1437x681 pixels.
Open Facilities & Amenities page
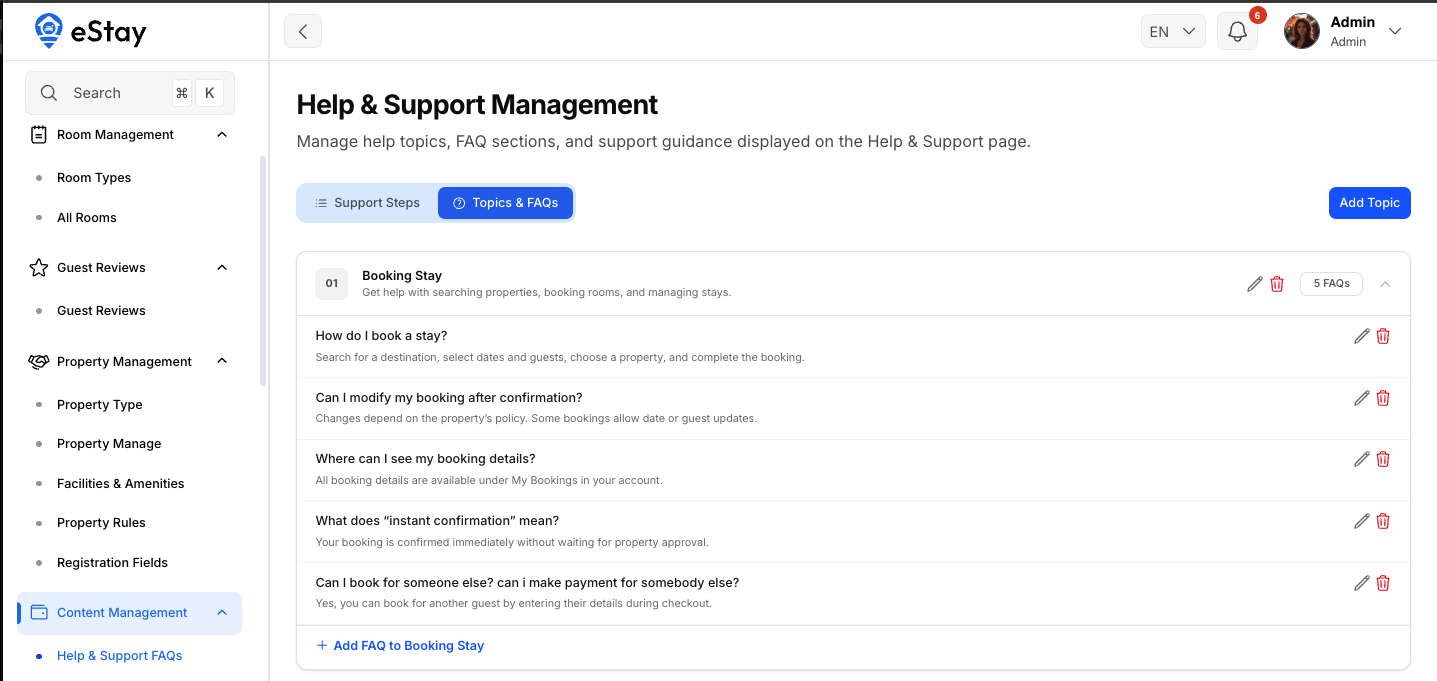point(121,483)
